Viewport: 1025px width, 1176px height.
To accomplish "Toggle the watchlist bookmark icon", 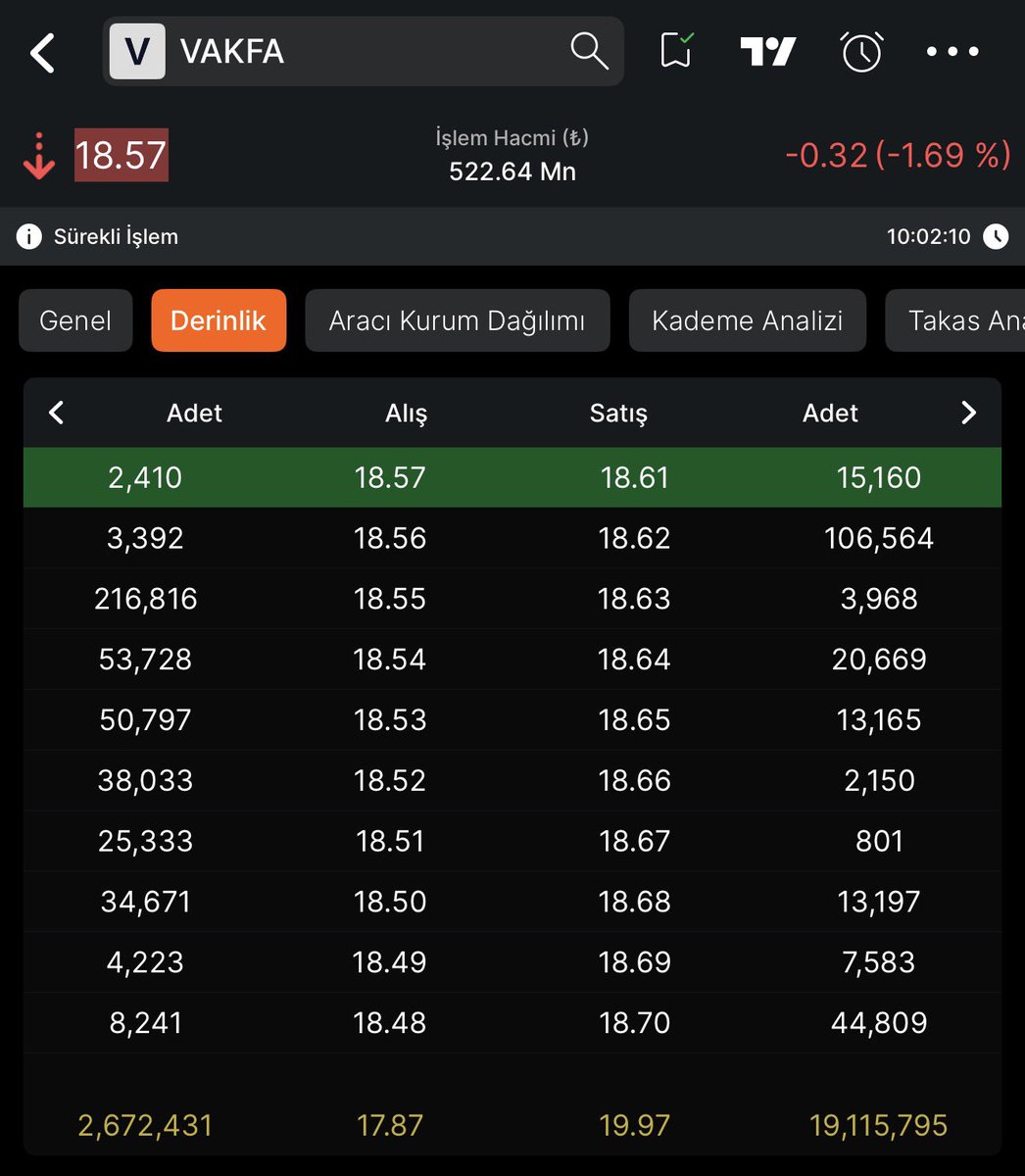I will pos(676,51).
